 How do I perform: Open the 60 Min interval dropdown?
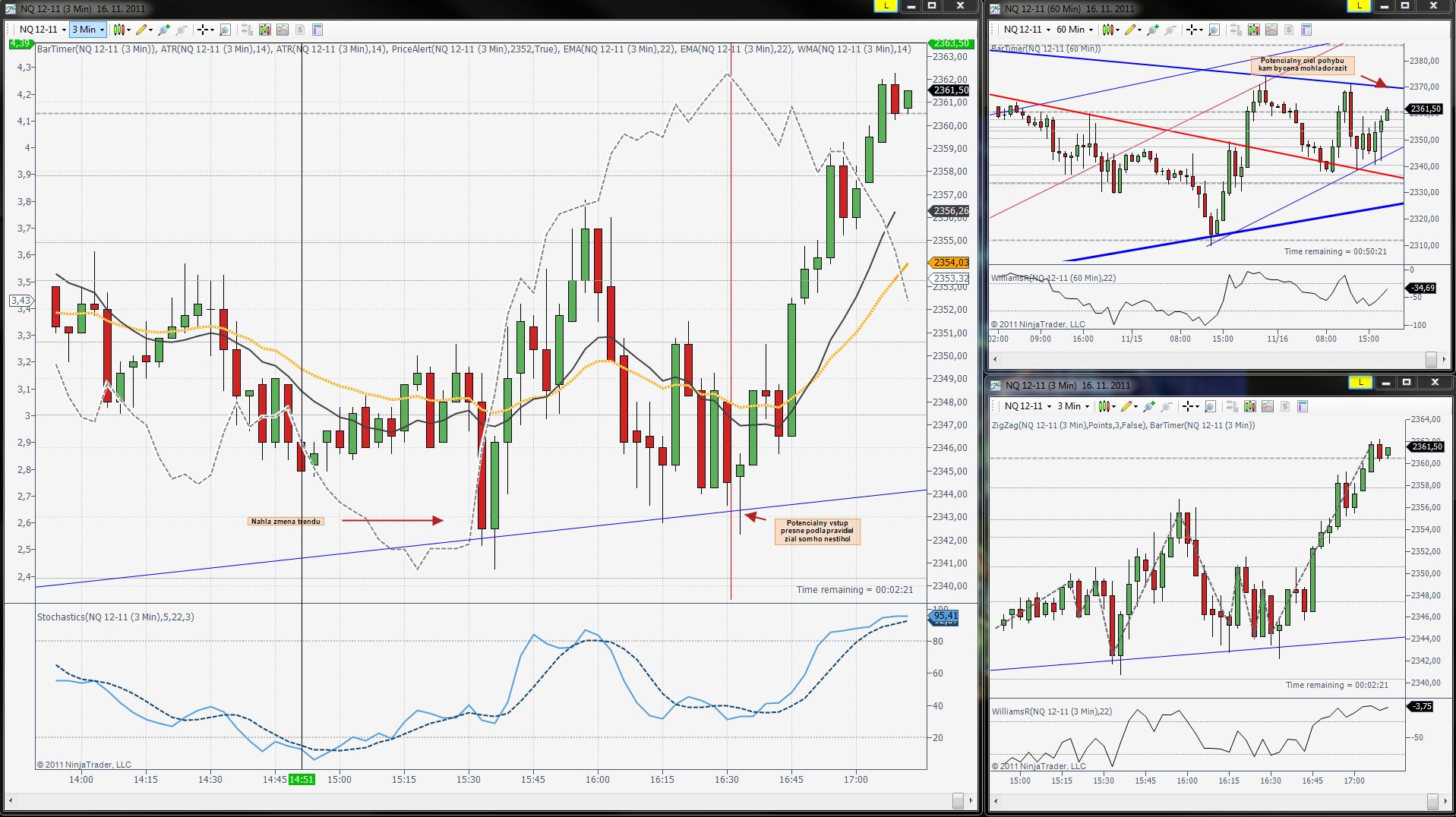(1074, 30)
